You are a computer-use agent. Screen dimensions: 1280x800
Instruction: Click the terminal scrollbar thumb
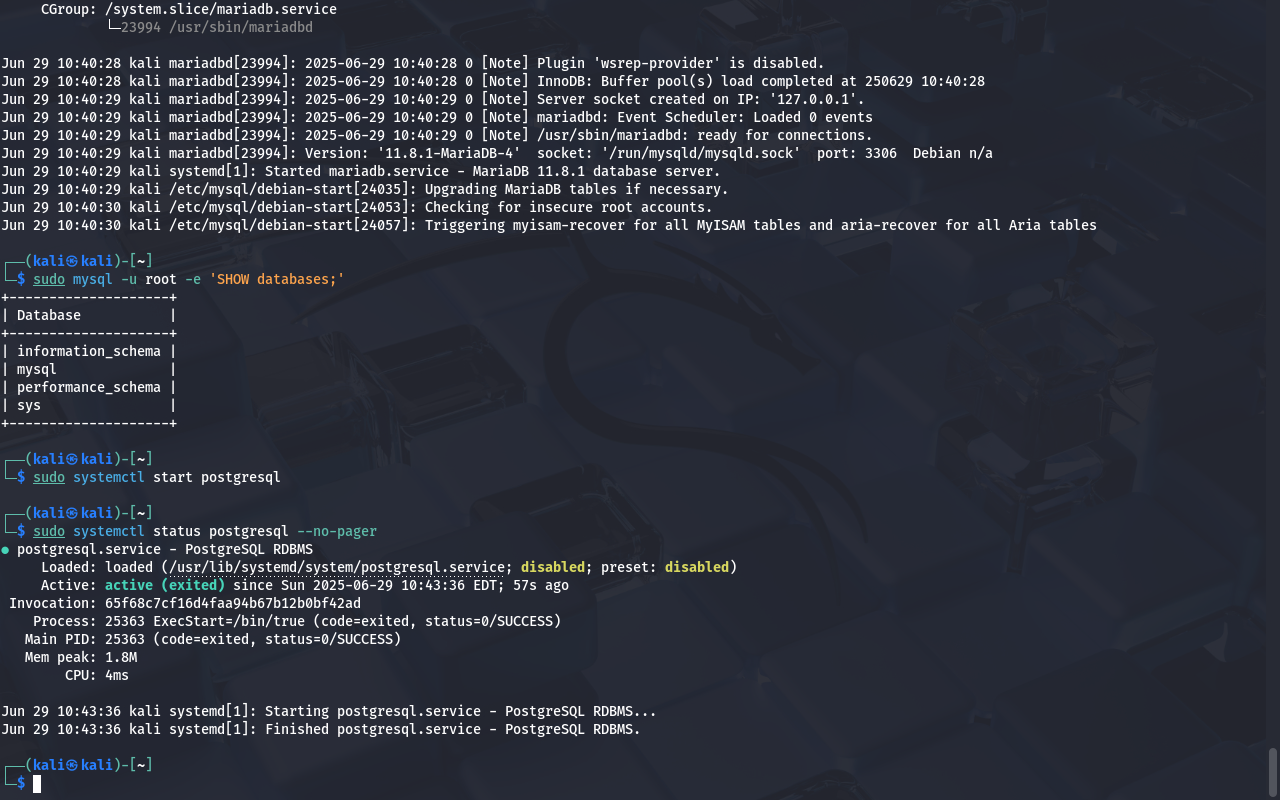tap(1273, 771)
